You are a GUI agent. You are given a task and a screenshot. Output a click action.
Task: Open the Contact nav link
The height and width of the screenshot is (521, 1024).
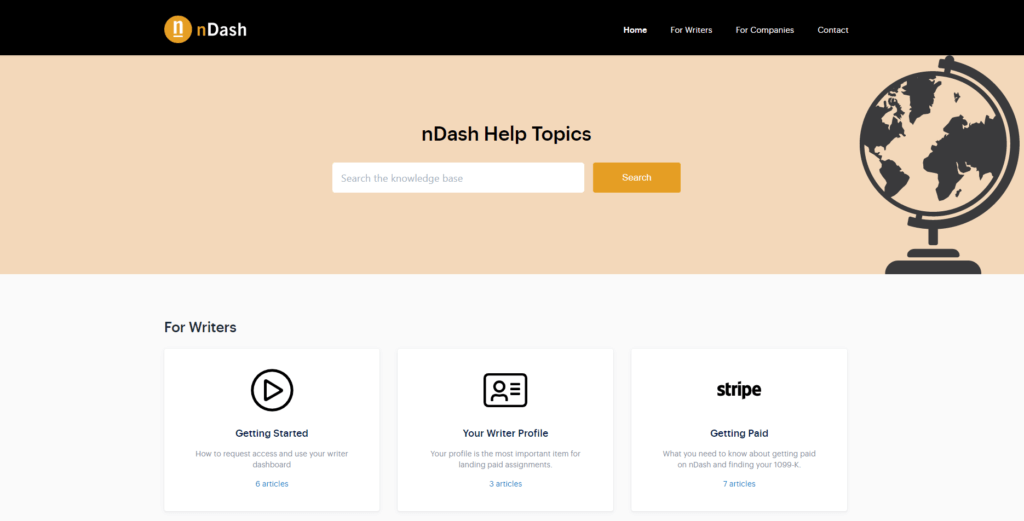(x=833, y=30)
